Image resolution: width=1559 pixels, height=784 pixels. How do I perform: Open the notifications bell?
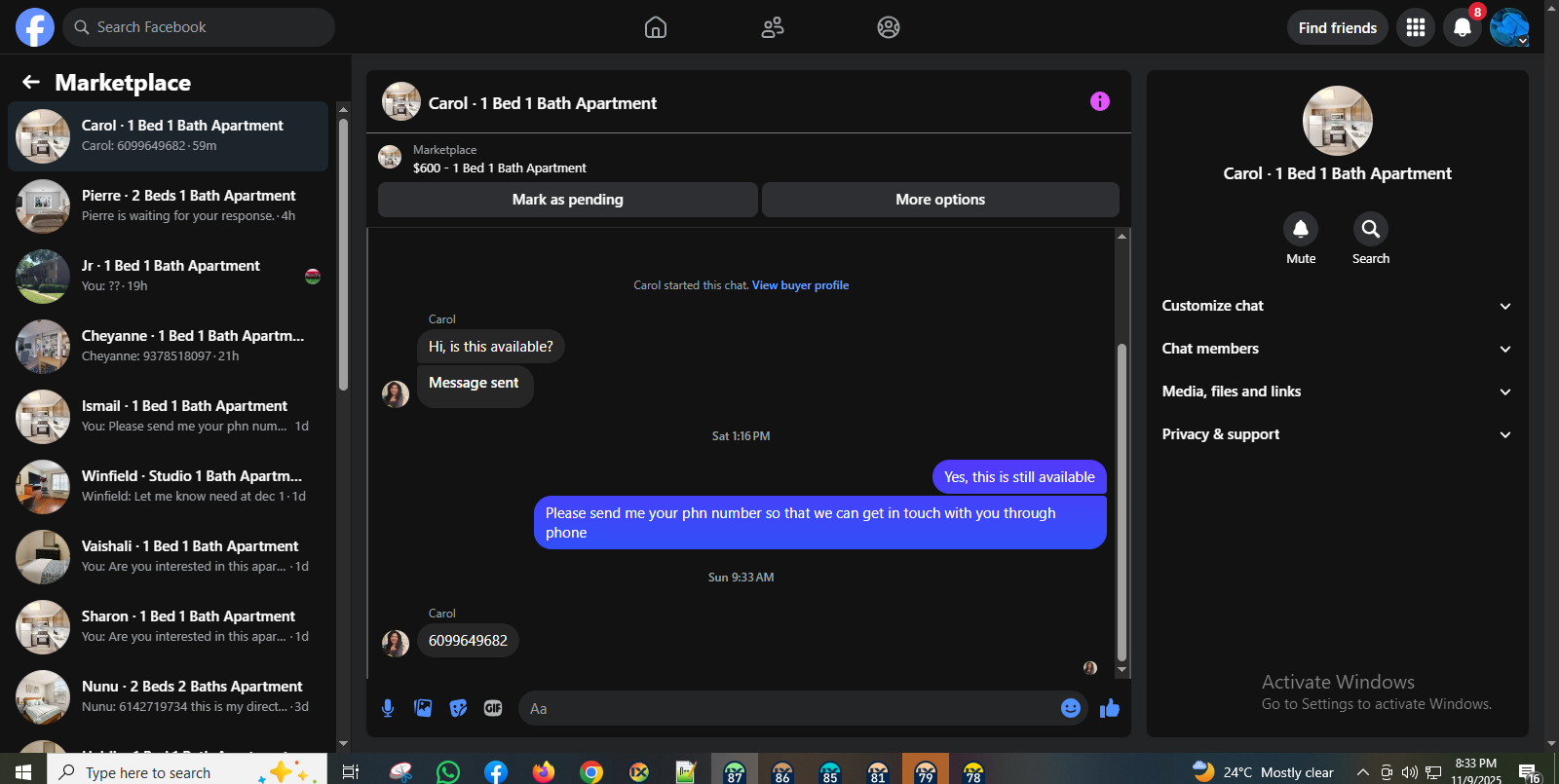(1463, 27)
